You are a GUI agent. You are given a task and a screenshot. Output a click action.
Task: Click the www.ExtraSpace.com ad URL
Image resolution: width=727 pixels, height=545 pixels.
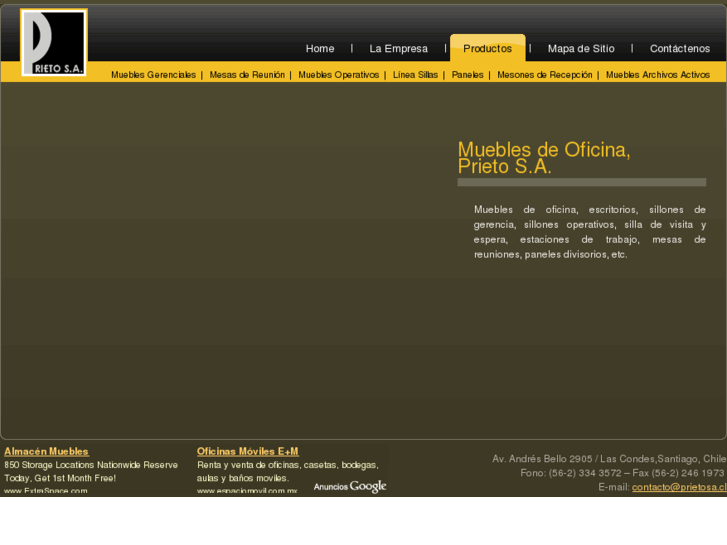click(46, 491)
